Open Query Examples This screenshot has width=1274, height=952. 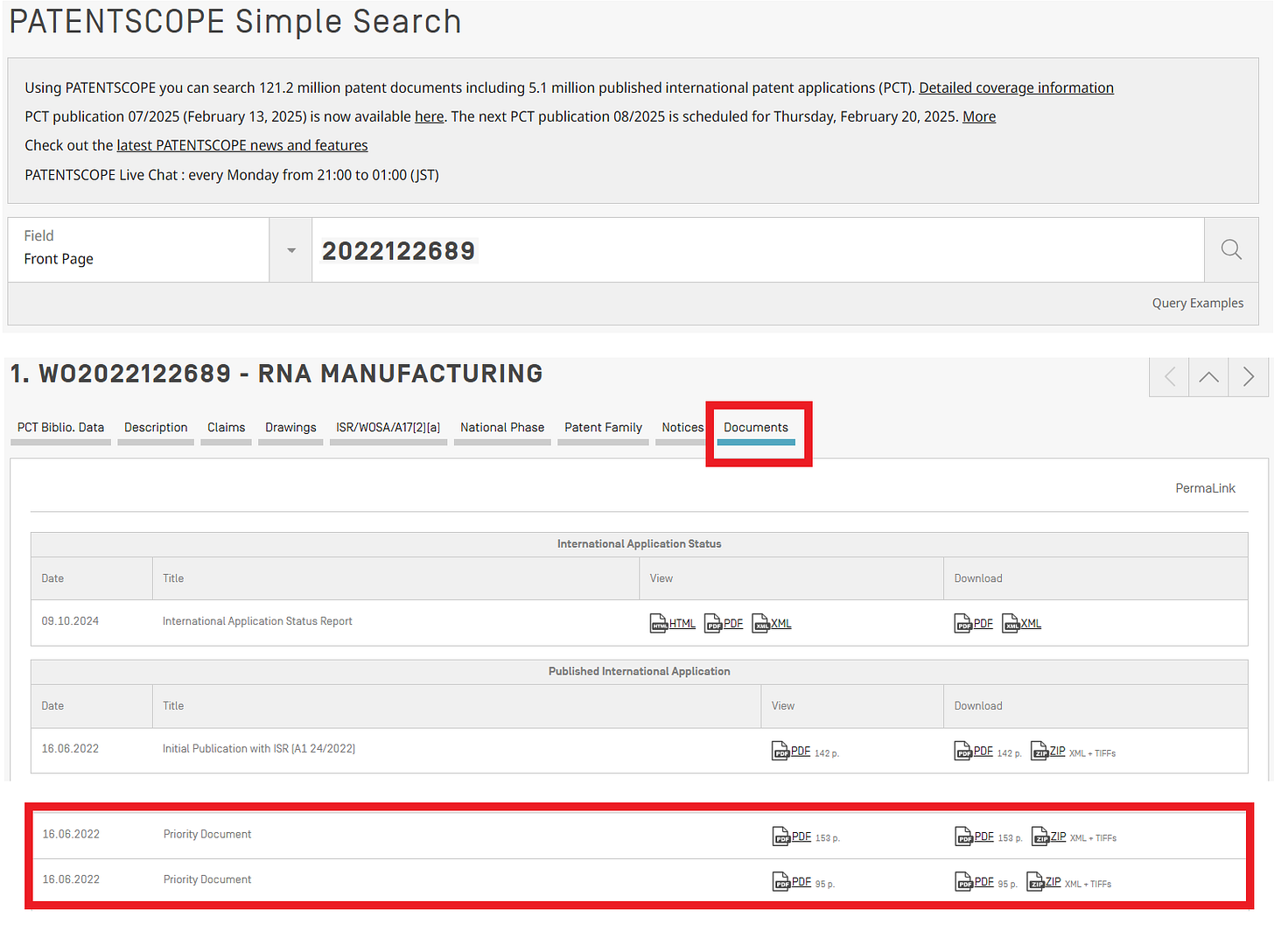click(1197, 303)
